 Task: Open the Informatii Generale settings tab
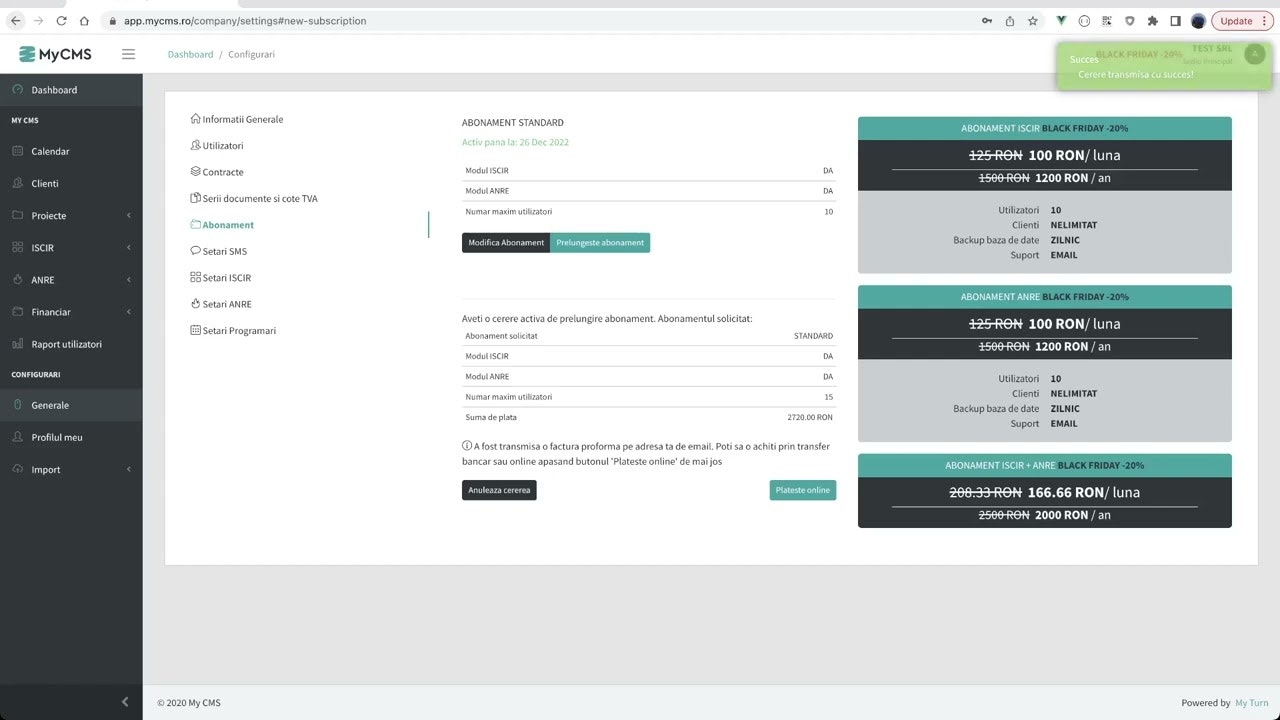[x=237, y=119]
